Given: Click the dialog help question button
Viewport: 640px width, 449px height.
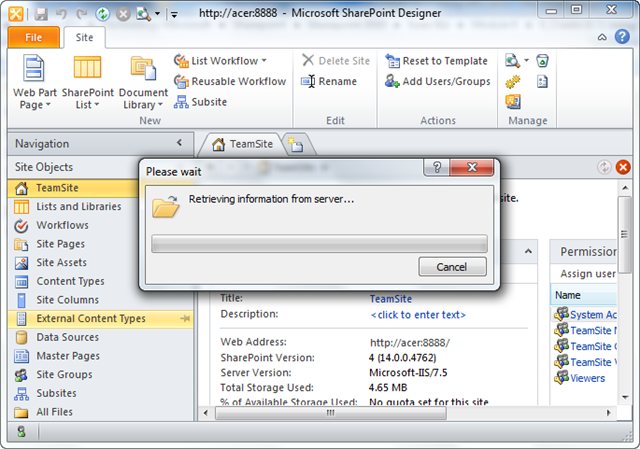Looking at the screenshot, I should 436,167.
